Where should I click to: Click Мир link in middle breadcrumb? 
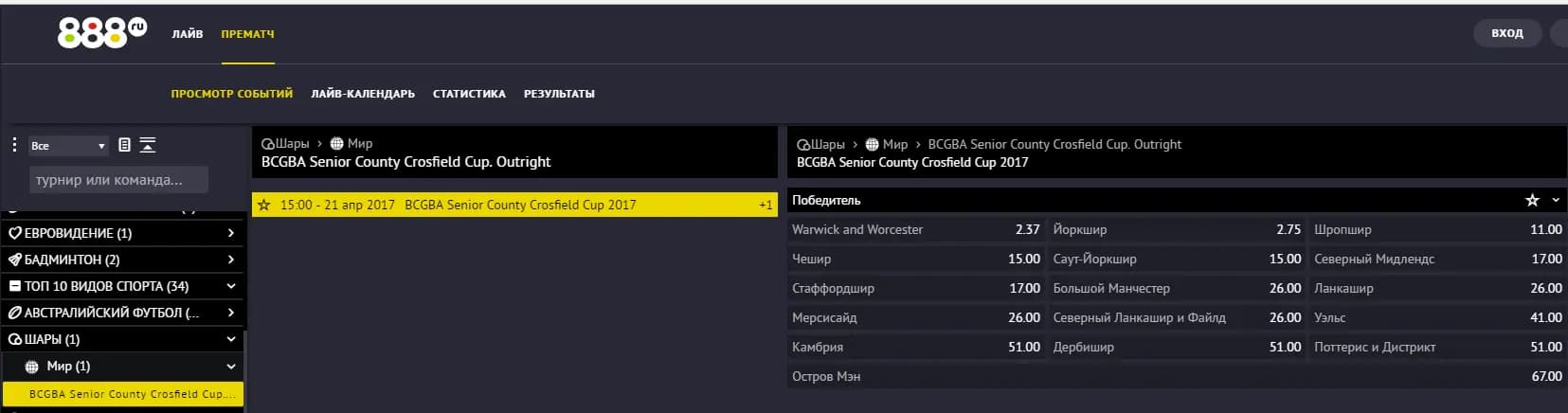(x=360, y=144)
